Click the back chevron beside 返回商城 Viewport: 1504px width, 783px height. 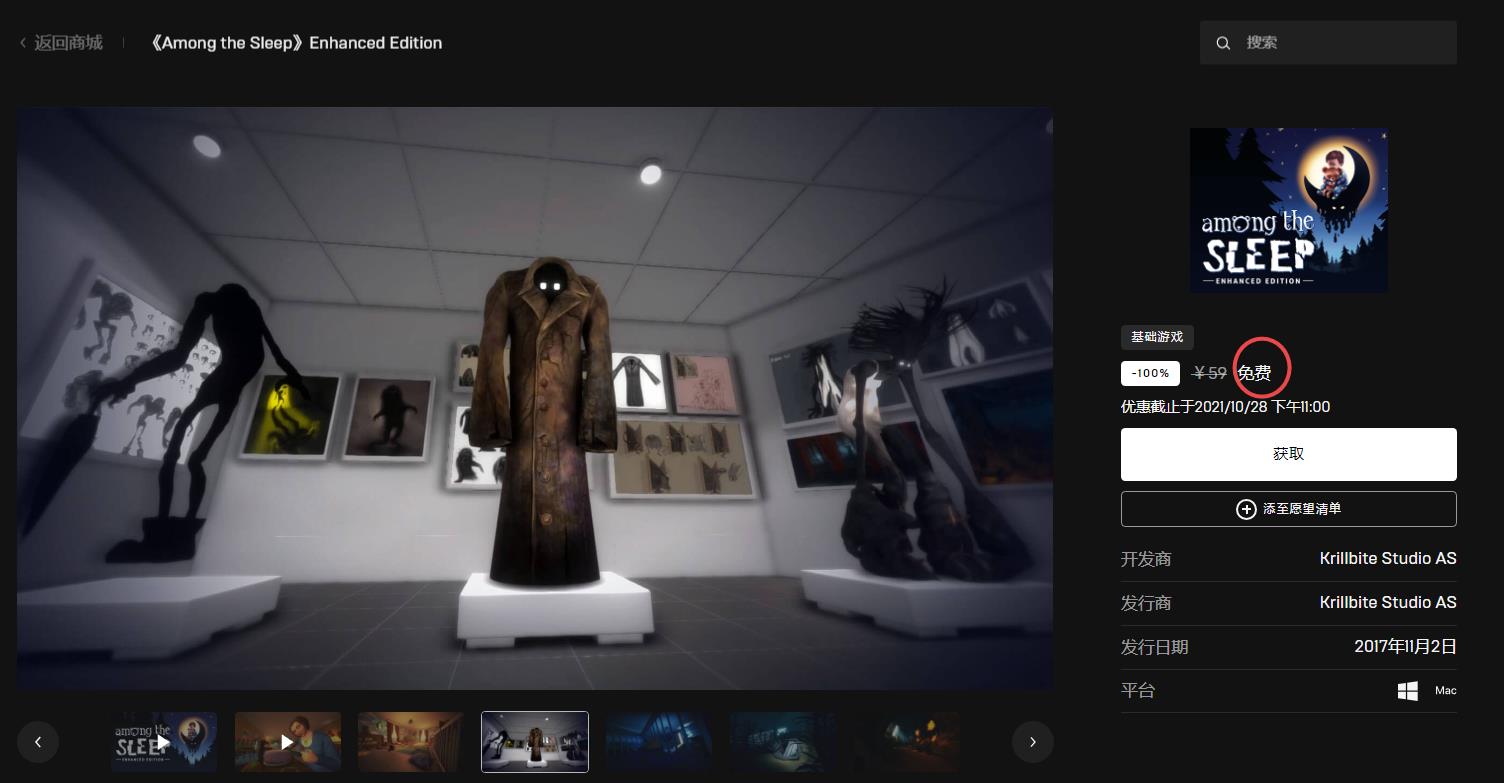point(23,43)
